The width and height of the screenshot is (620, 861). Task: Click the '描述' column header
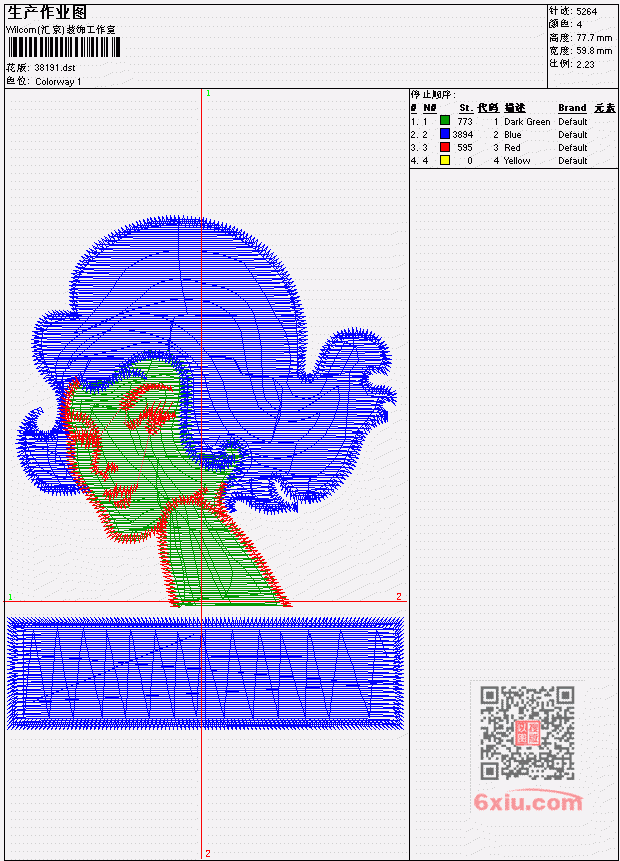(515, 108)
